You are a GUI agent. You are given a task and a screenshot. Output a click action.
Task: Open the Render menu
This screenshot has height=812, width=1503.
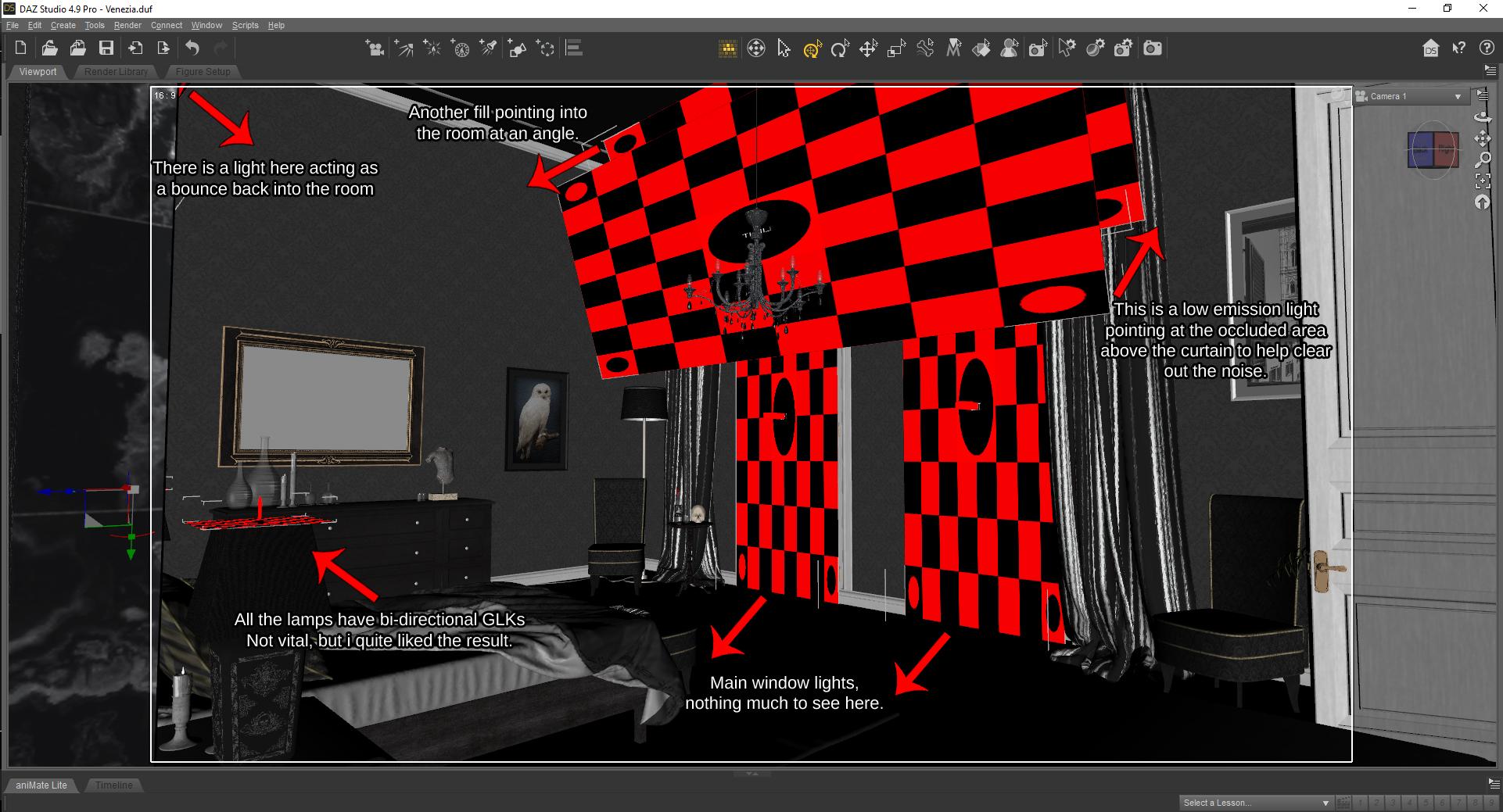127,25
